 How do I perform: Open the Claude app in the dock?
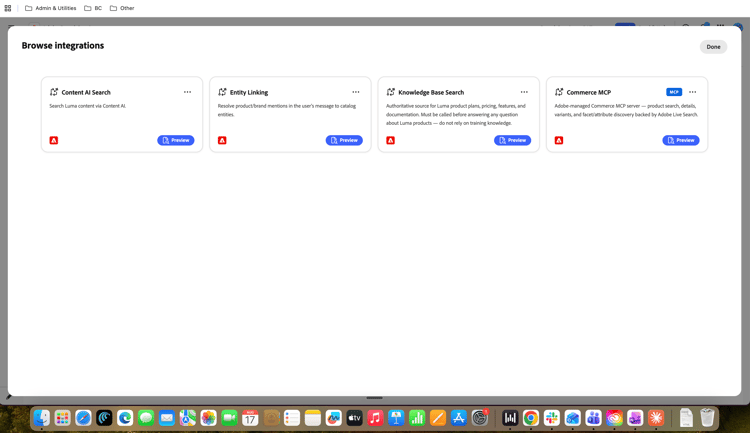[656, 418]
